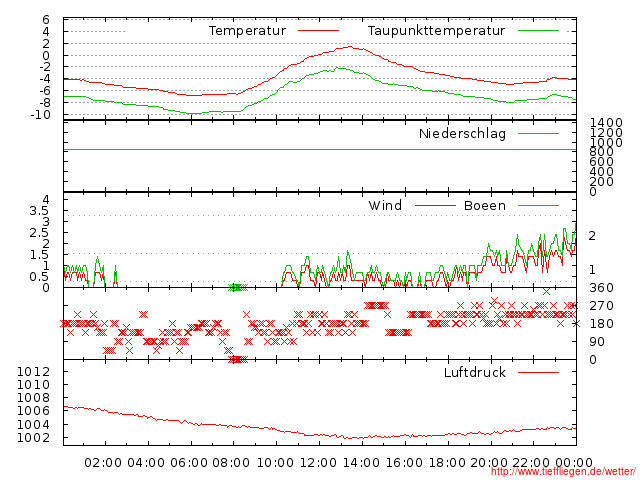Screen dimensions: 640x480
Task: Click the 14:00 time axis label
Action: point(361,463)
